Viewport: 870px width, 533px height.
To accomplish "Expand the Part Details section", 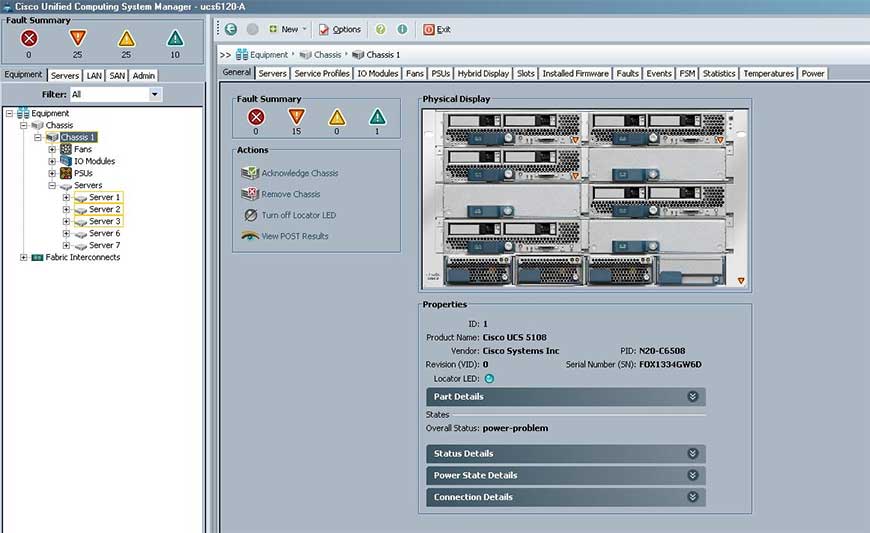I will [x=566, y=397].
